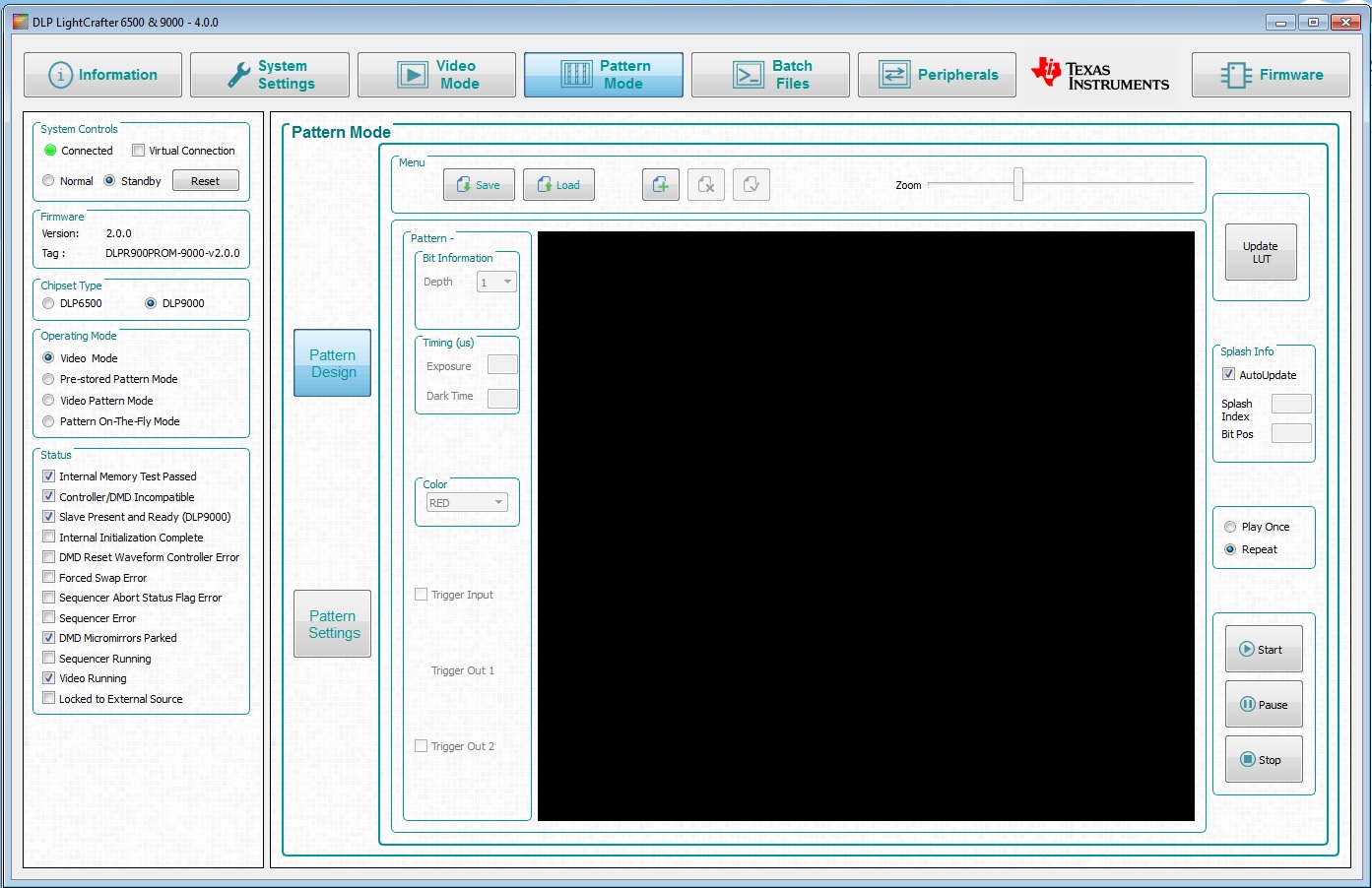Toggle DMD Reset Waveform Controller Error
The image size is (1372, 888).
(x=48, y=557)
